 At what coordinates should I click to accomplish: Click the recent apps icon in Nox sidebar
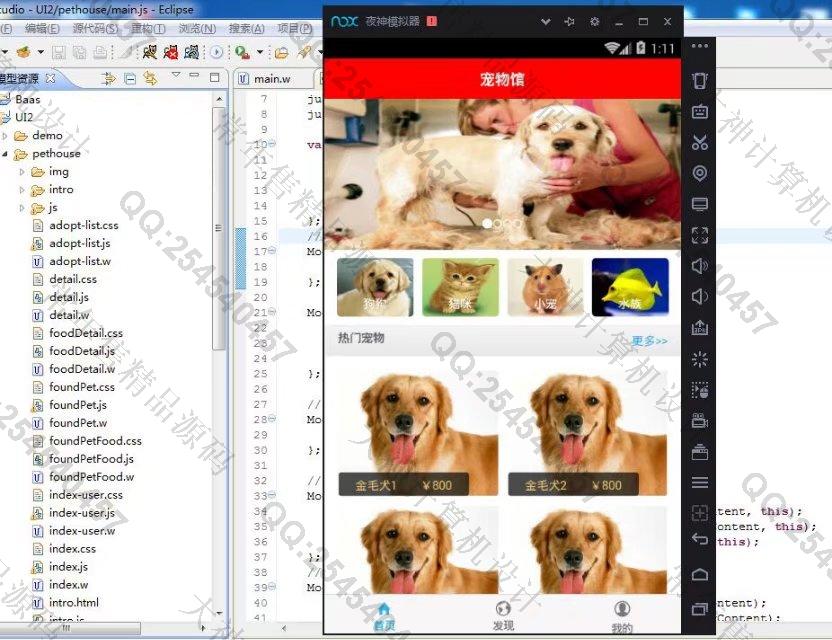pyautogui.click(x=699, y=609)
